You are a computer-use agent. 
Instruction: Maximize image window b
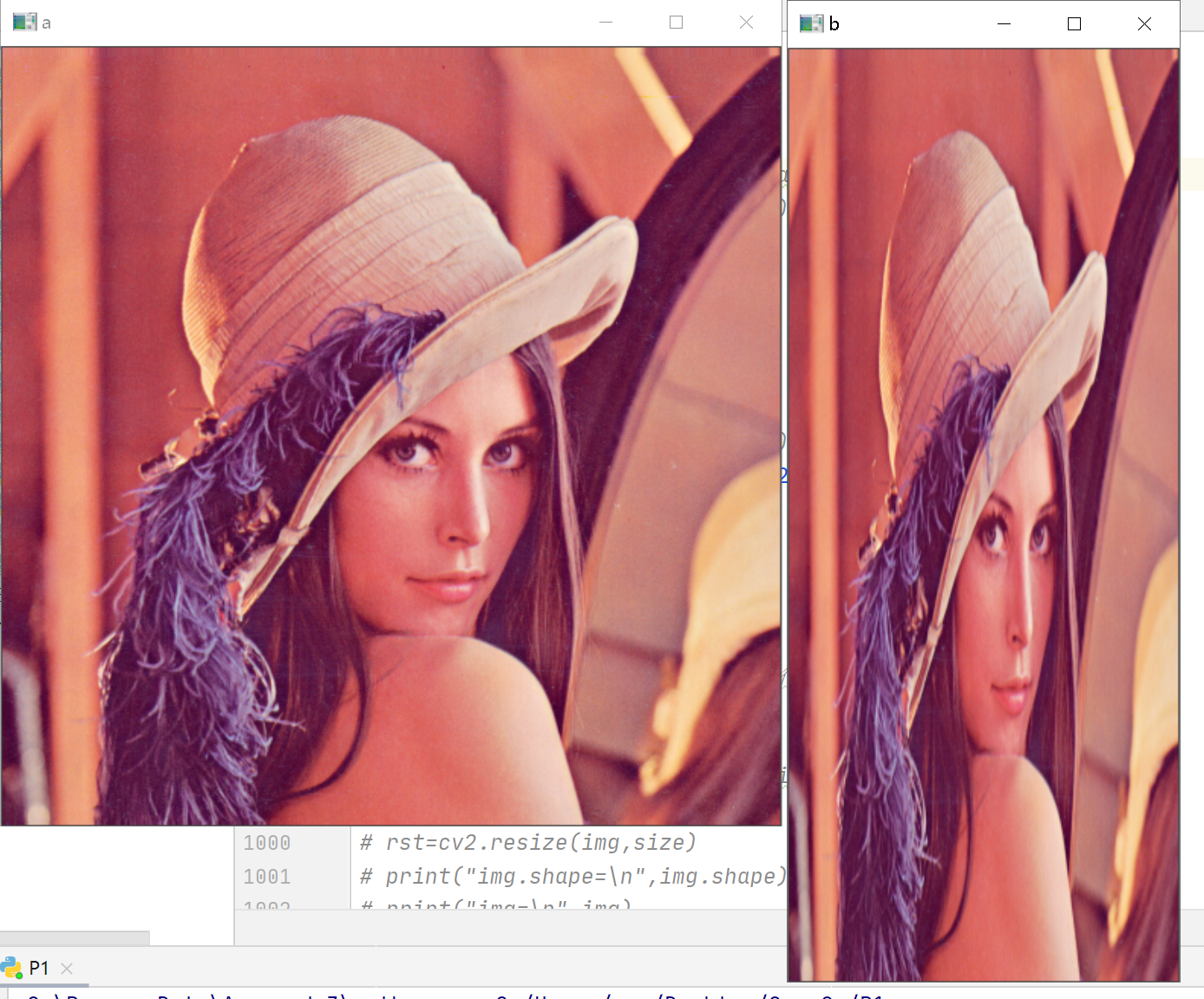click(1074, 24)
